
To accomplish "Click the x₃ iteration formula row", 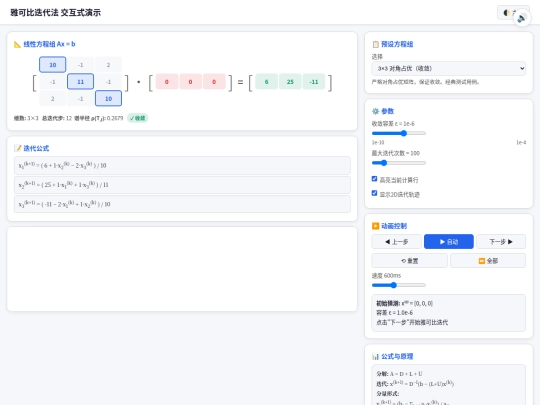I will point(182,204).
